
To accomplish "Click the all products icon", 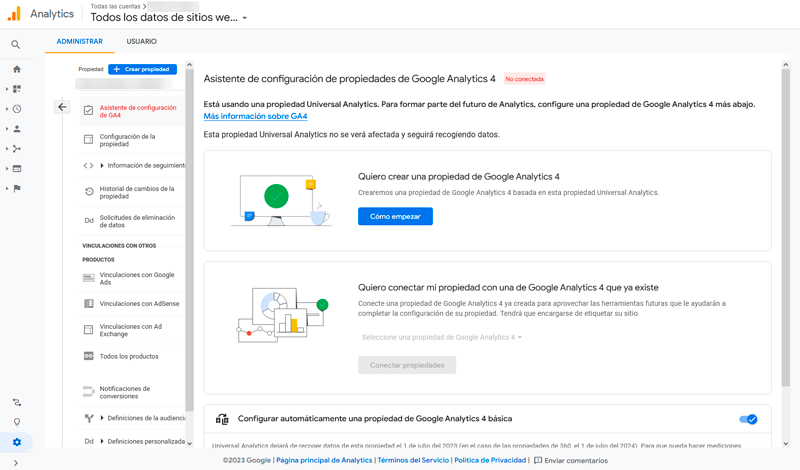I will 89,356.
